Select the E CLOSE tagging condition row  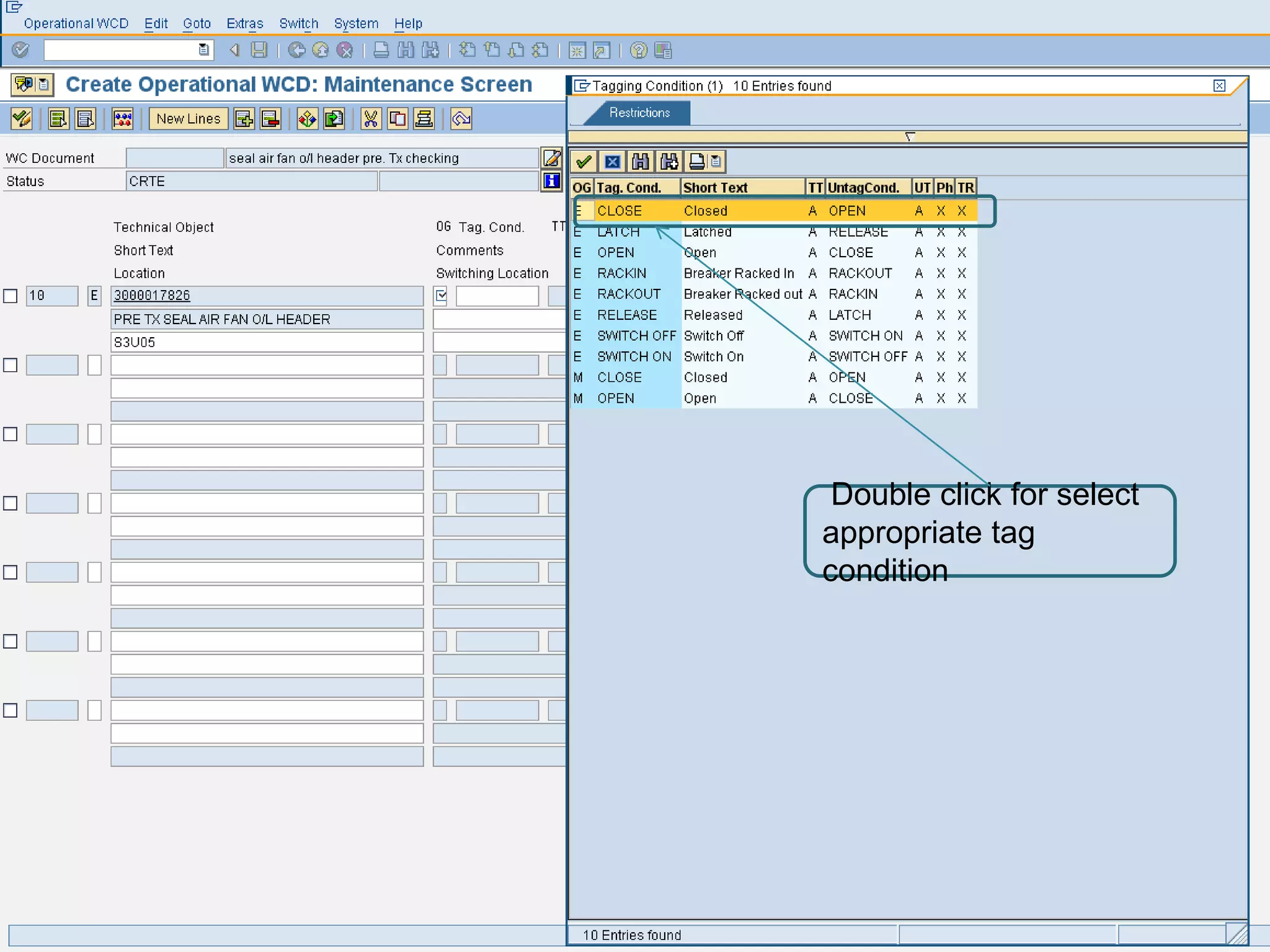point(774,211)
